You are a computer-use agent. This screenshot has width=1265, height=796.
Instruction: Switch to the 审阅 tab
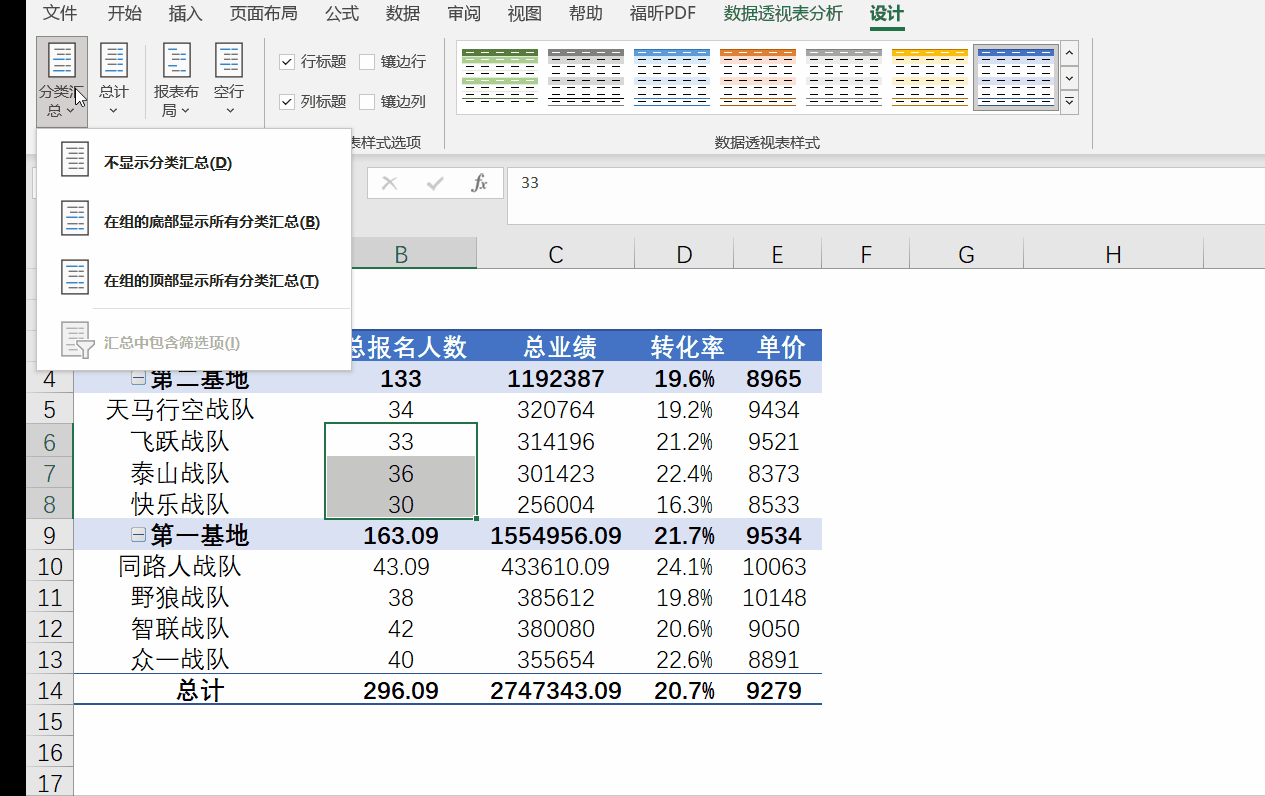[x=464, y=14]
